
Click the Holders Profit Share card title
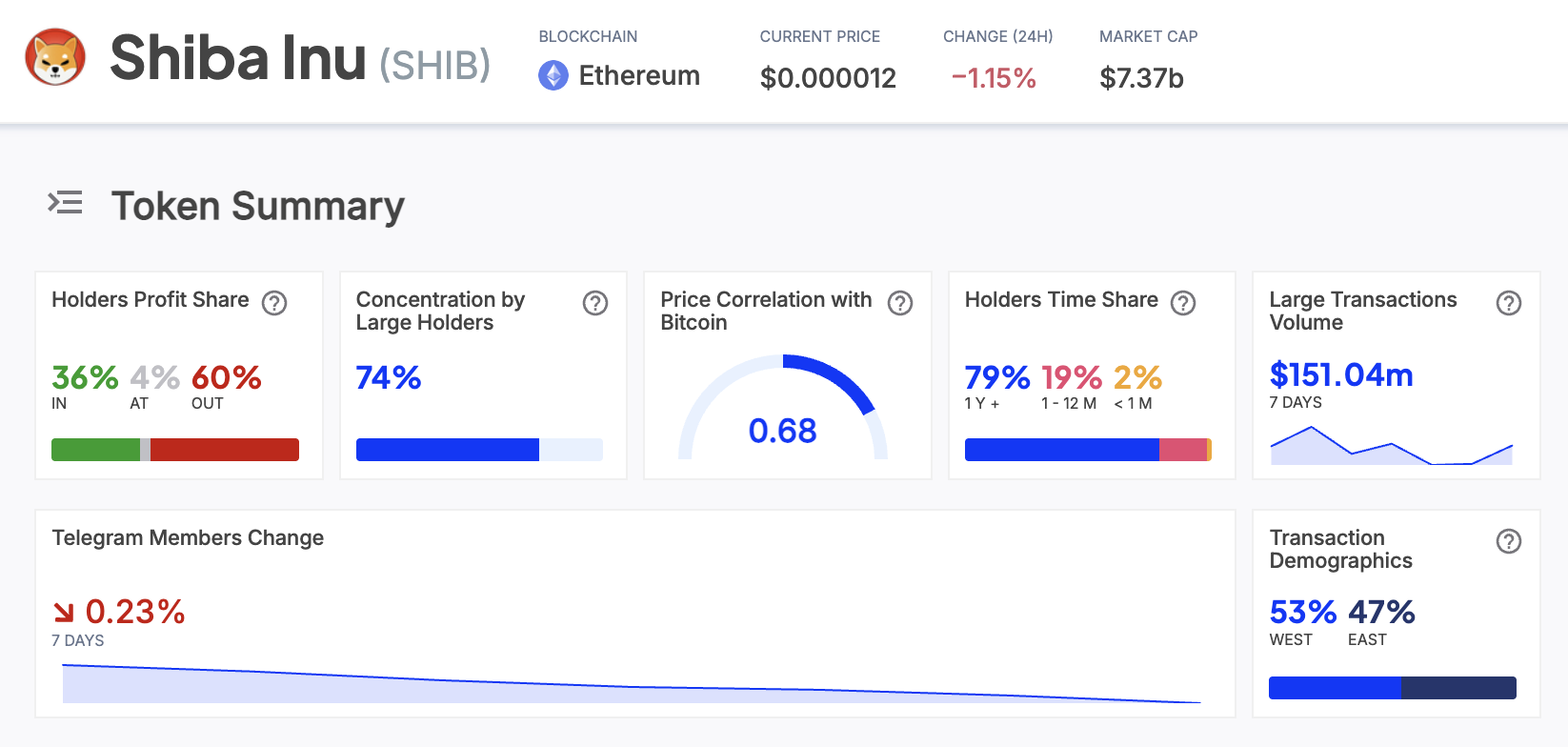tap(151, 300)
